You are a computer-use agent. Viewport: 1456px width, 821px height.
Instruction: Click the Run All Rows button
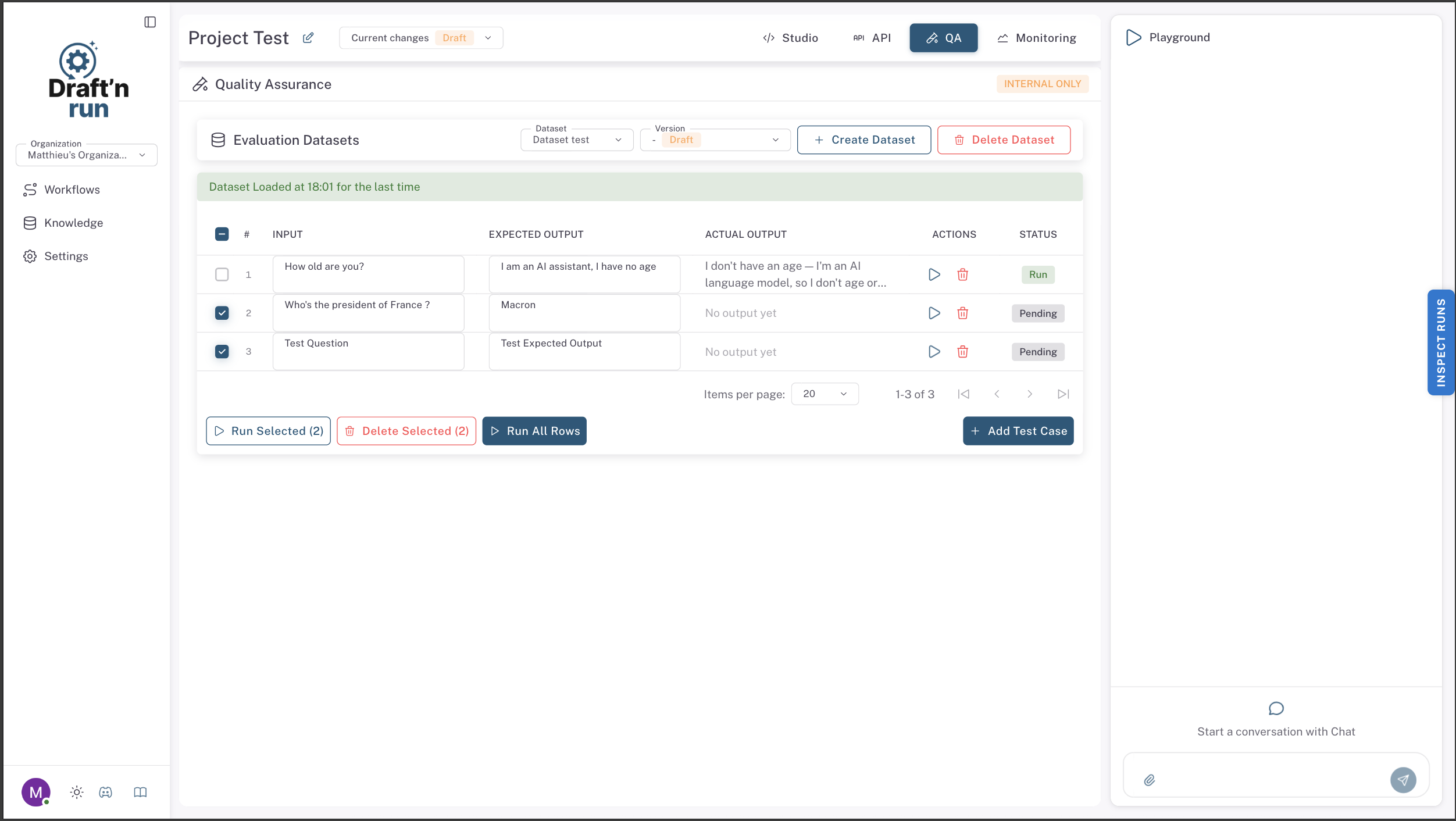click(x=534, y=431)
